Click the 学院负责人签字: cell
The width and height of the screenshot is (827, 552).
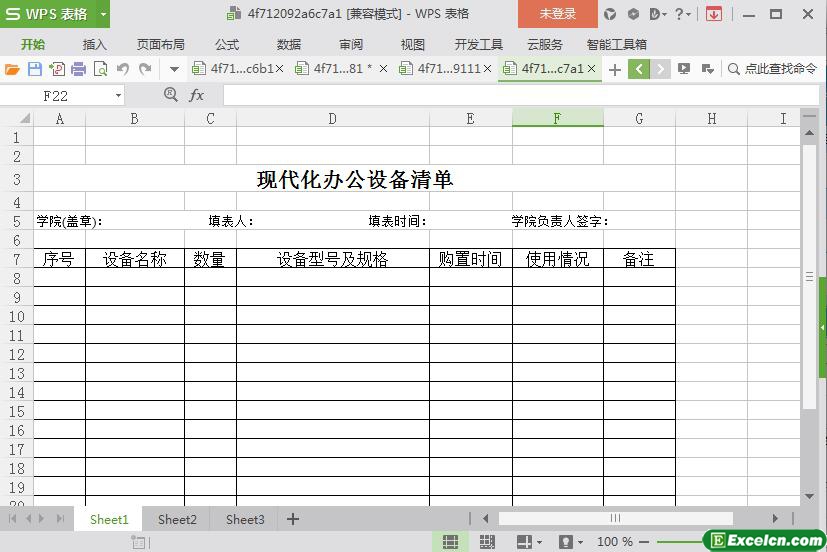tap(560, 221)
